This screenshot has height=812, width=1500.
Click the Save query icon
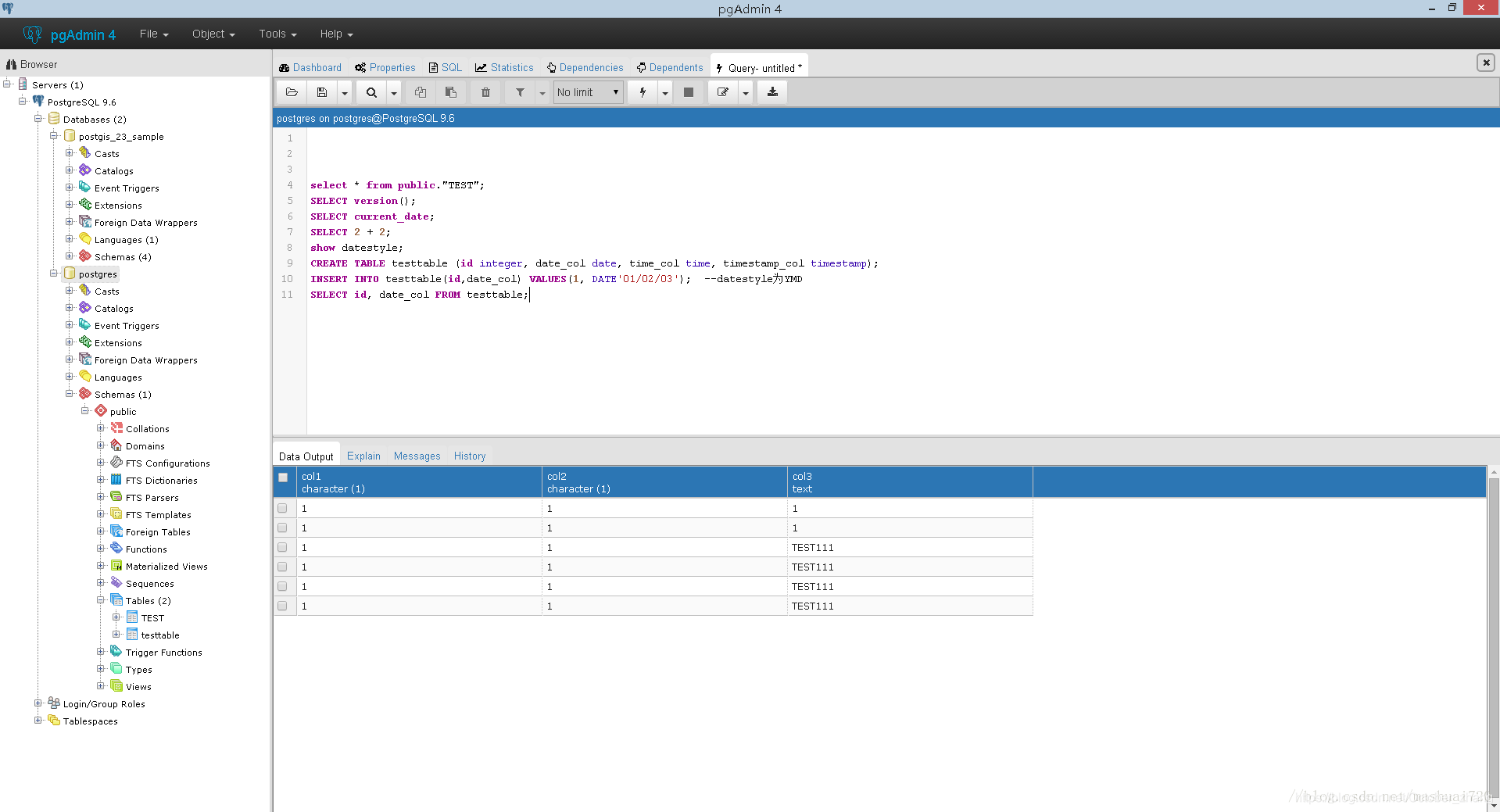pos(322,92)
